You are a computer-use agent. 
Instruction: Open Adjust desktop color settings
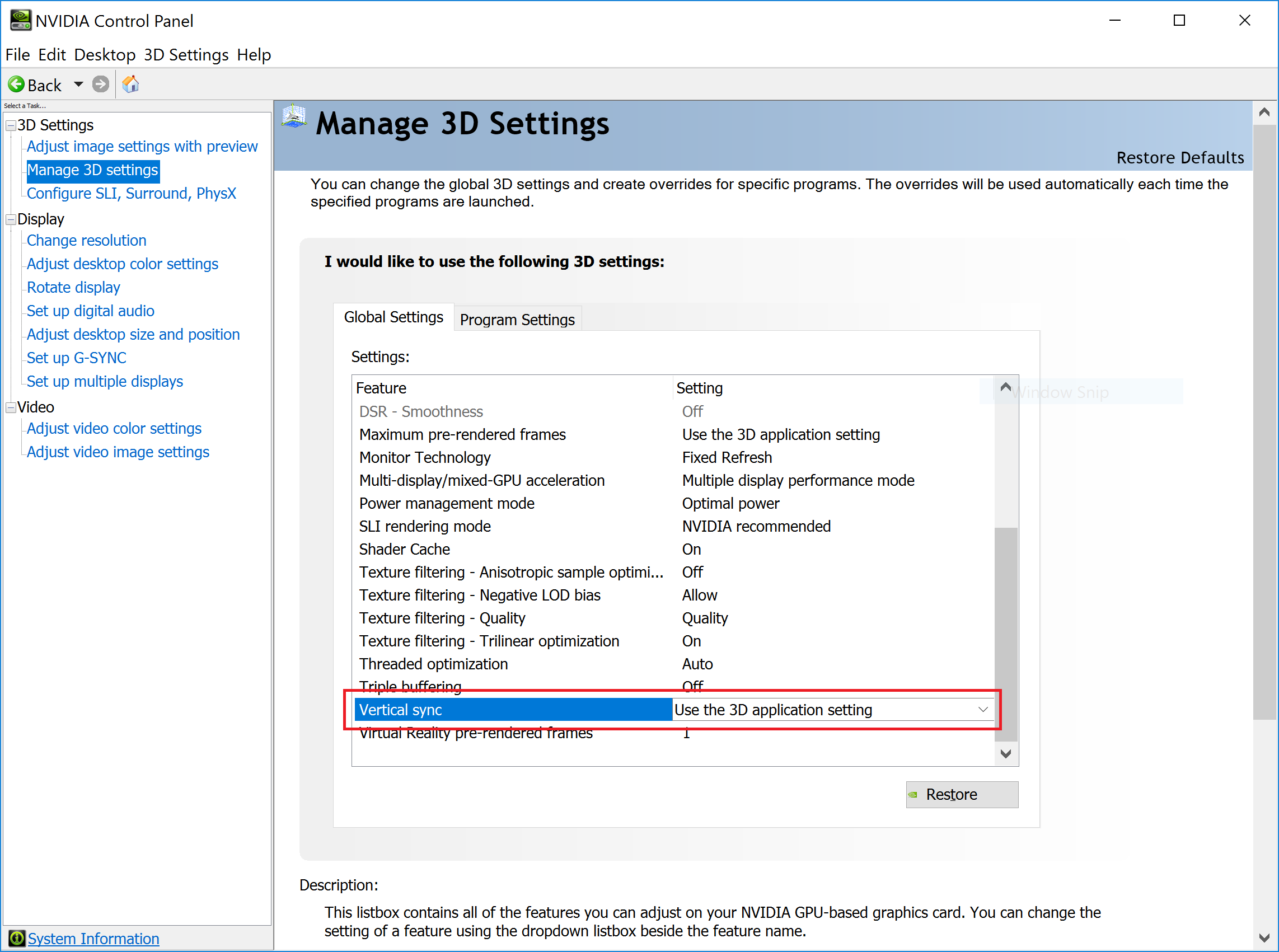(122, 264)
